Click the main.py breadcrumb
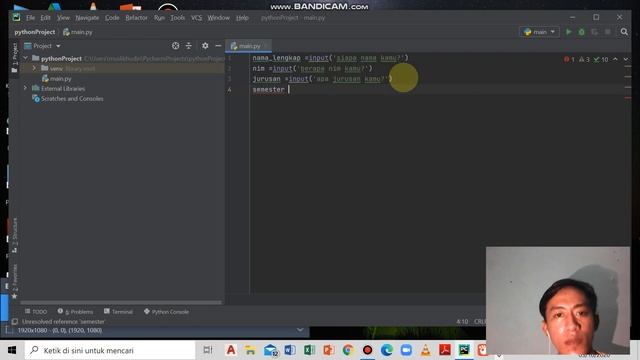This screenshot has height=360, width=640. [78, 32]
